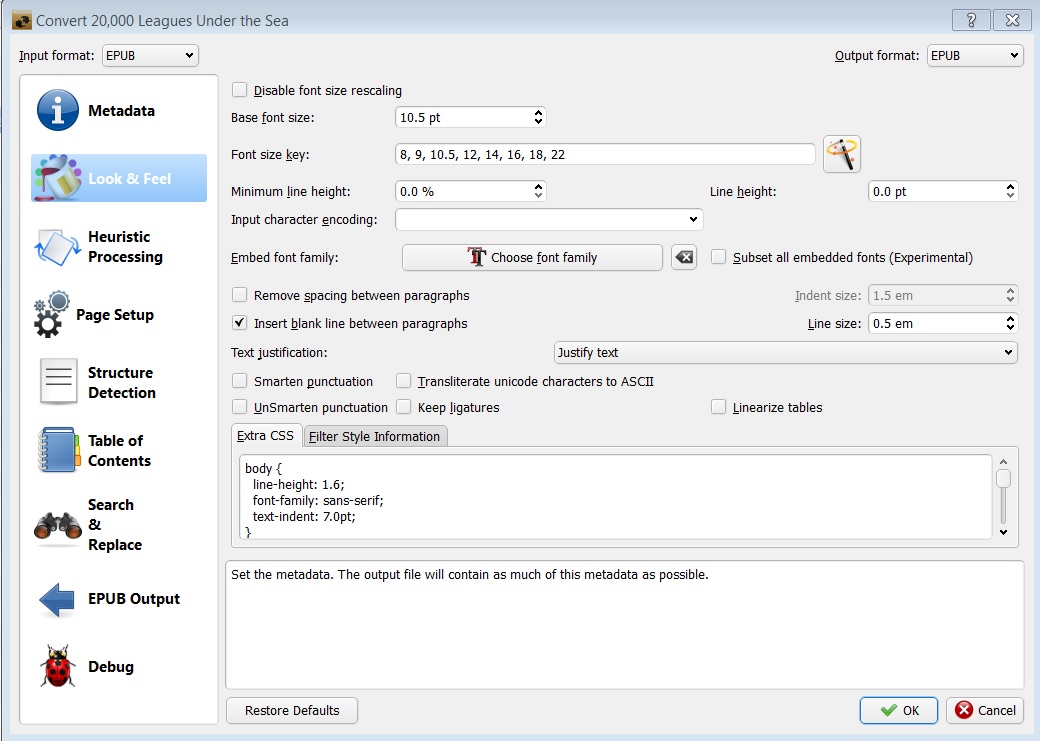Click the help description text box
Image resolution: width=1040 pixels, height=741 pixels.
(625, 625)
